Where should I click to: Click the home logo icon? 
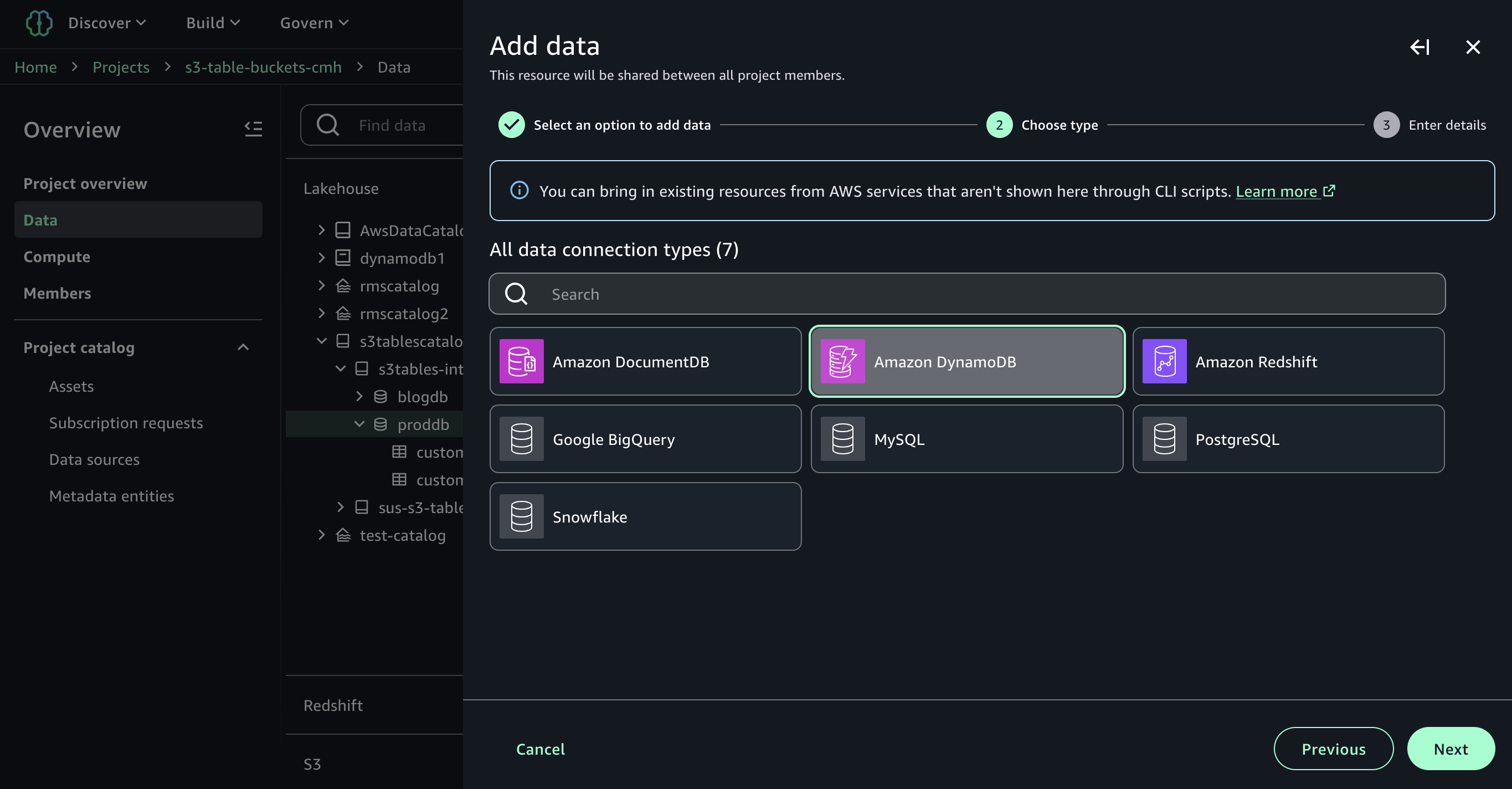click(x=39, y=23)
